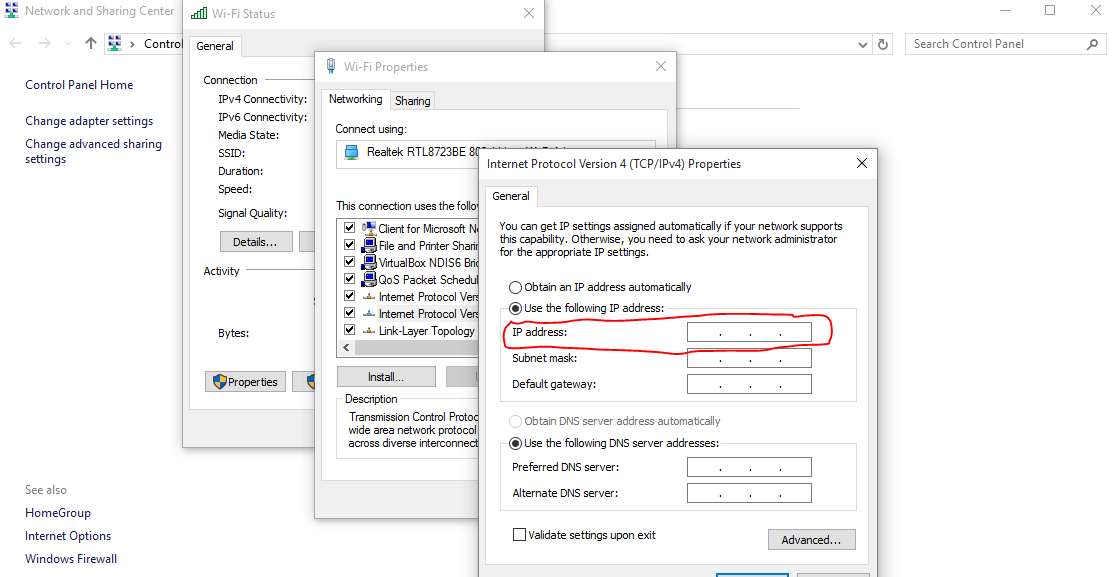The height and width of the screenshot is (577, 1119).
Task: Click the Default gateway field
Action: click(x=749, y=384)
